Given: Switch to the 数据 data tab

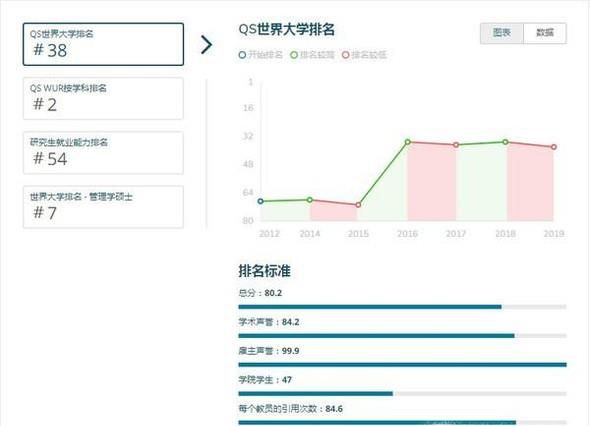Looking at the screenshot, I should (x=545, y=33).
